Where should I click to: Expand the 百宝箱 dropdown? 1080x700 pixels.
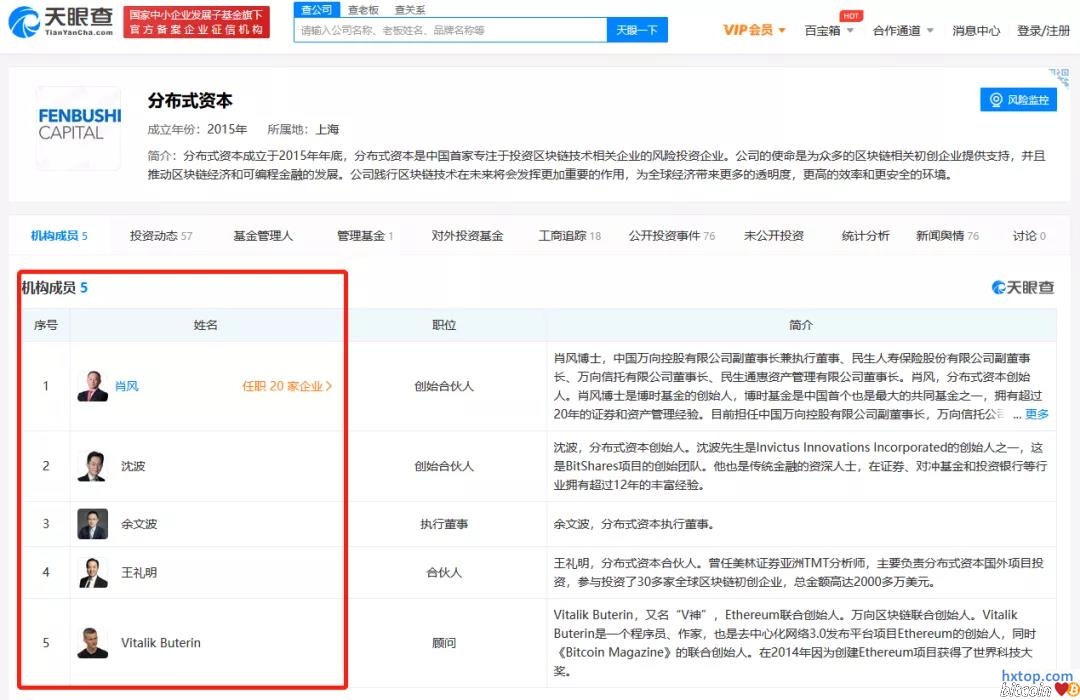coord(829,30)
